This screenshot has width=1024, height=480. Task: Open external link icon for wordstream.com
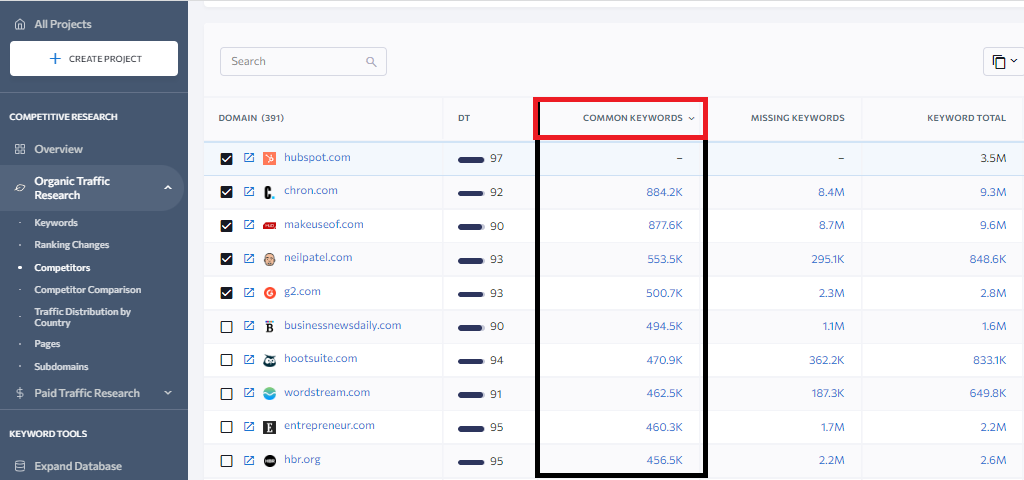(249, 393)
